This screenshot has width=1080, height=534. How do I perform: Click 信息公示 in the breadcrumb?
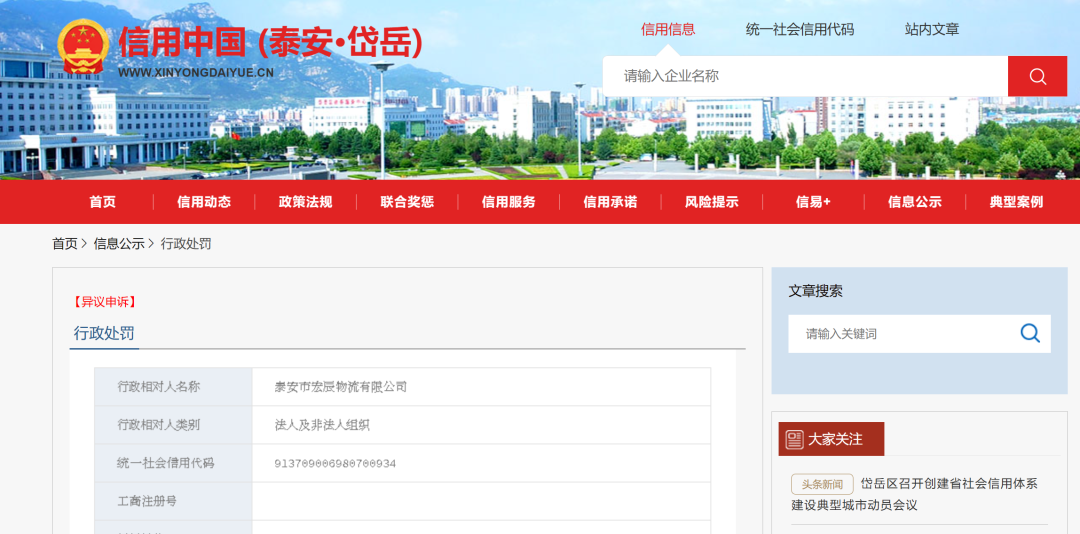[119, 244]
